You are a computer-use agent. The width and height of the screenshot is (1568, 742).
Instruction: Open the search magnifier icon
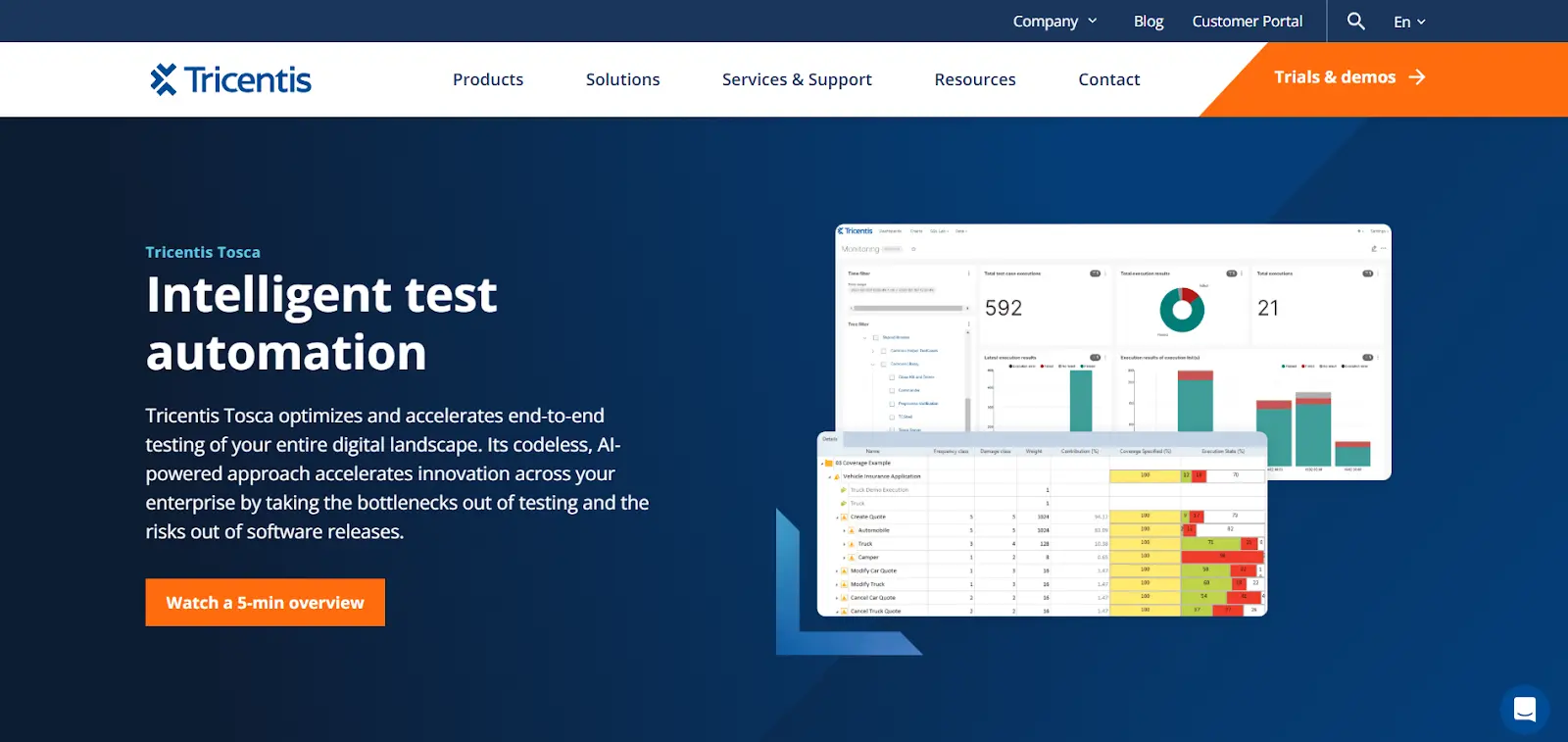click(1355, 21)
